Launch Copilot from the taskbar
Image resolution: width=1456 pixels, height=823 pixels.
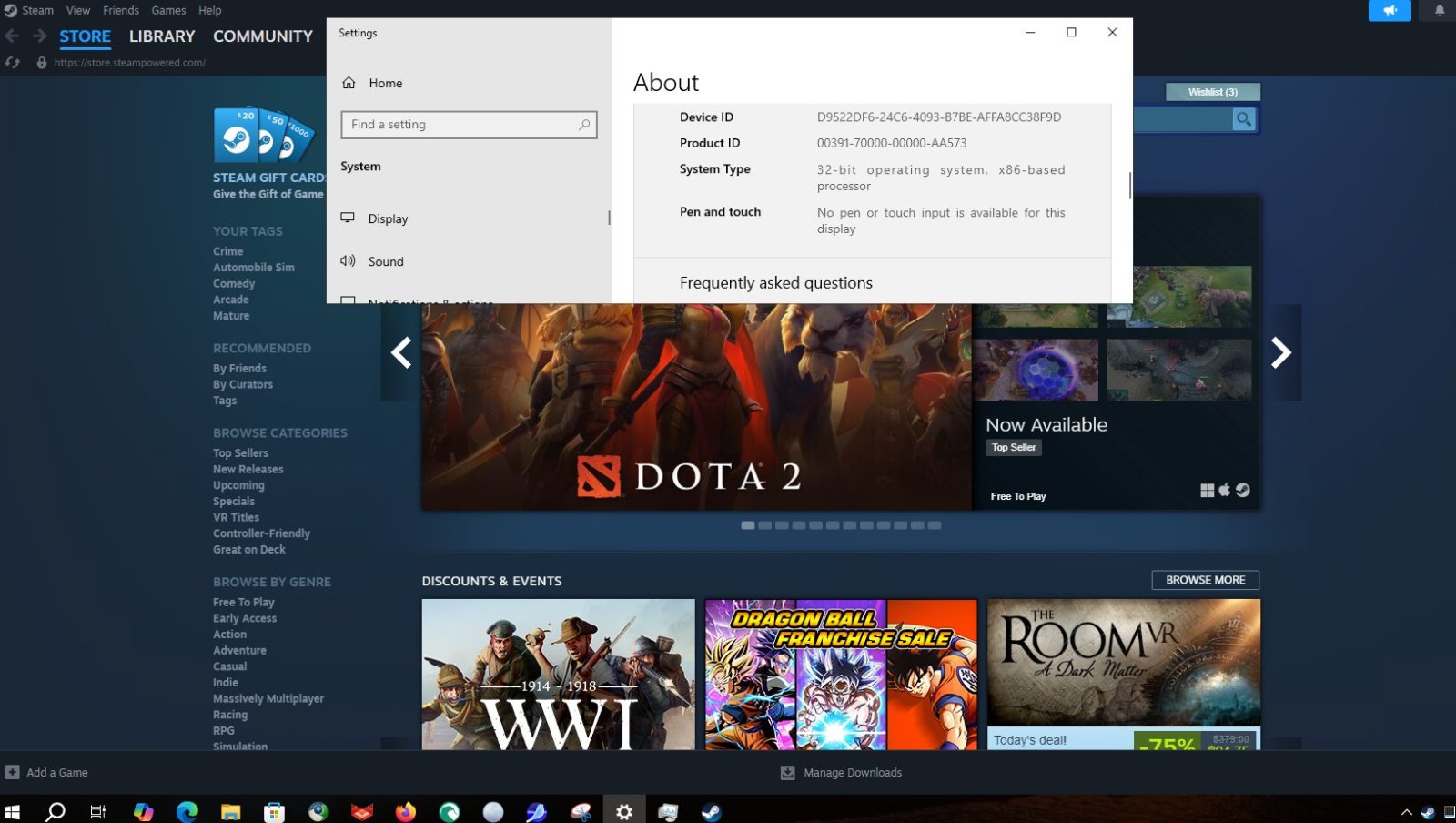pyautogui.click(x=143, y=811)
